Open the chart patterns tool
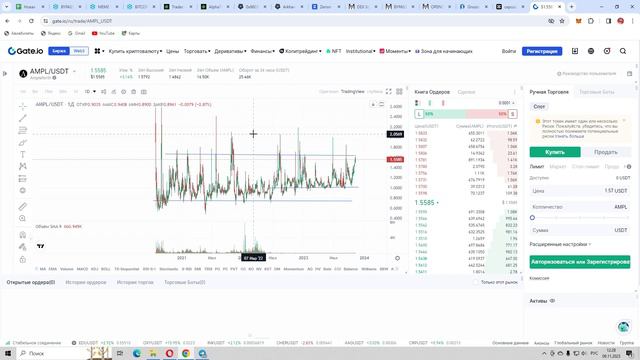640x360 pixels. 23,166
